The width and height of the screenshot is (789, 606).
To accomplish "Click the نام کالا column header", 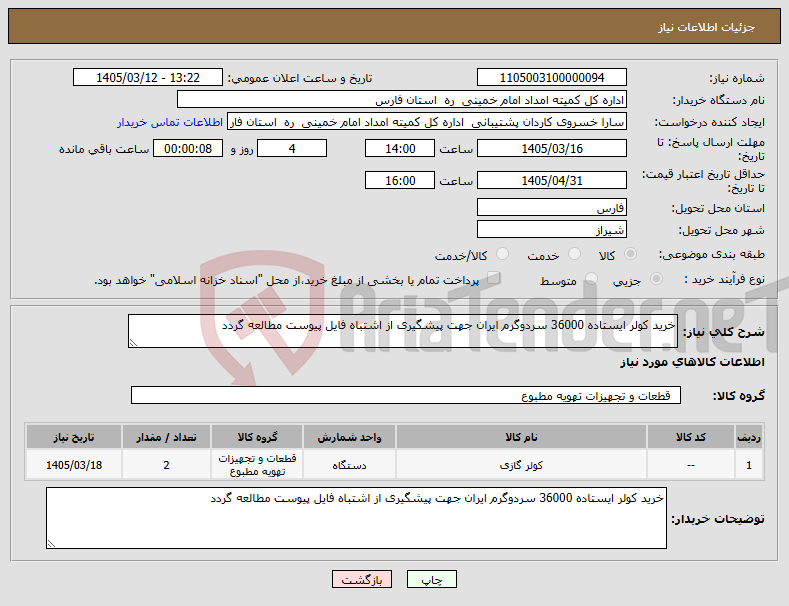I will click(521, 437).
